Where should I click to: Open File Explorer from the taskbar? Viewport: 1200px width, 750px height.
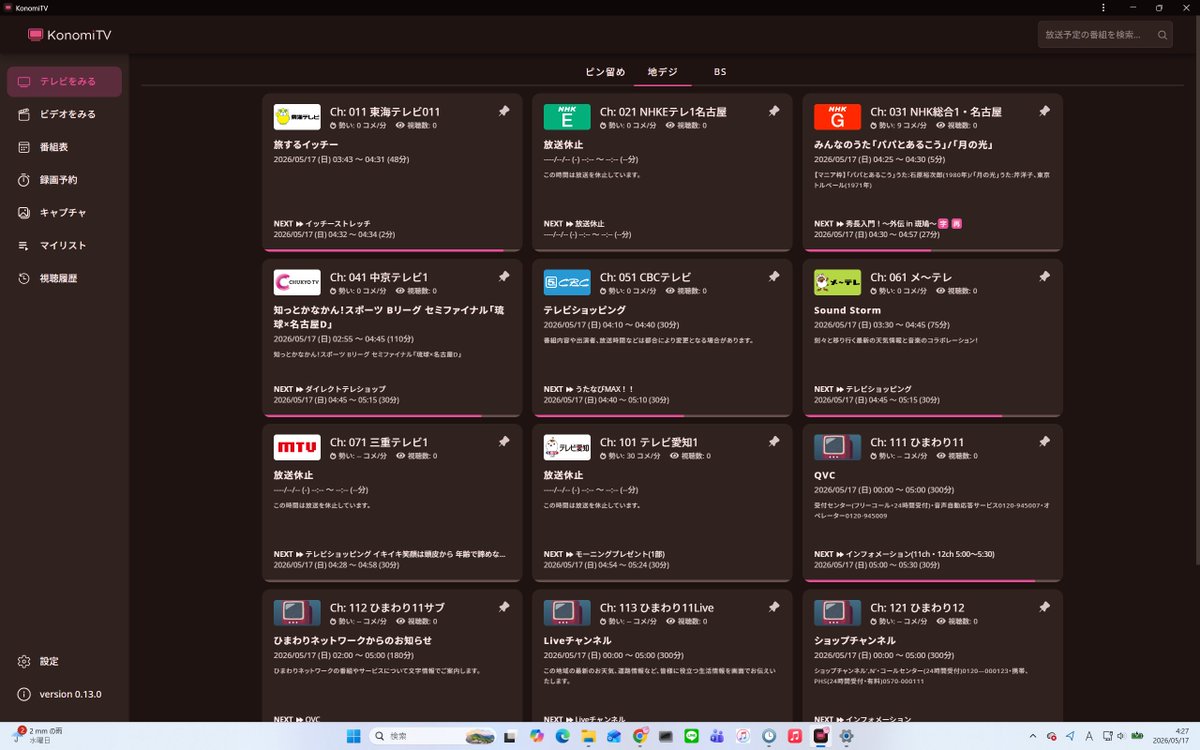[588, 735]
